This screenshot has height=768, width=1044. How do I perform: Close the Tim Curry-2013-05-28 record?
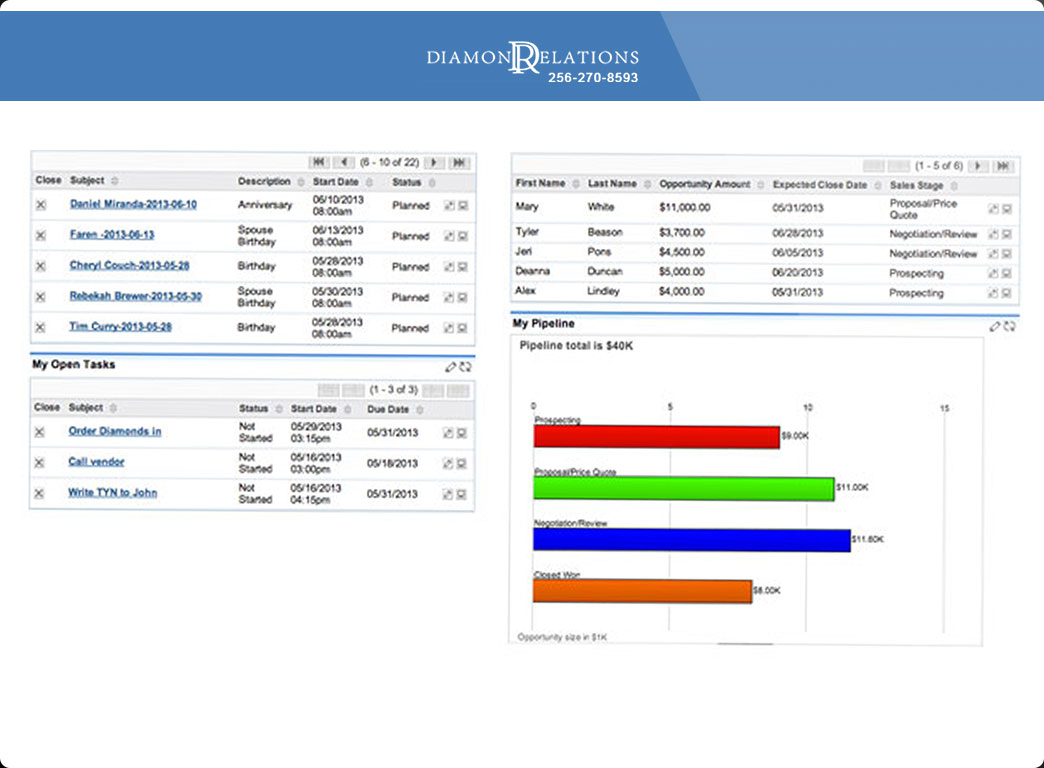pyautogui.click(x=41, y=328)
